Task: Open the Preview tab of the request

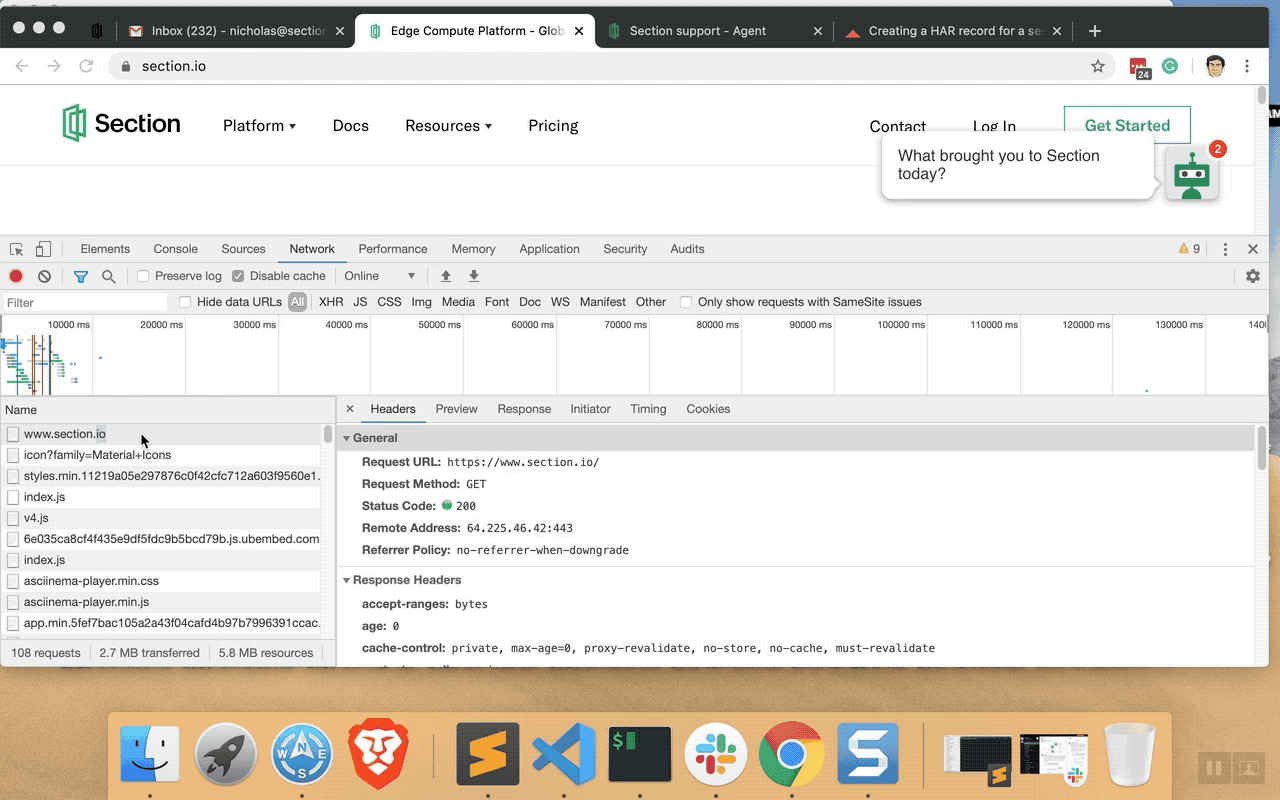Action: click(x=456, y=409)
